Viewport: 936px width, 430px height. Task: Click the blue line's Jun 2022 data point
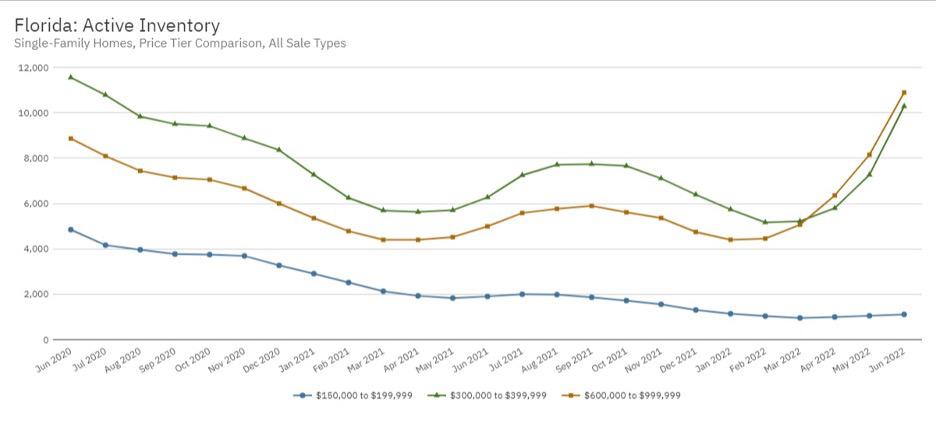(x=904, y=314)
